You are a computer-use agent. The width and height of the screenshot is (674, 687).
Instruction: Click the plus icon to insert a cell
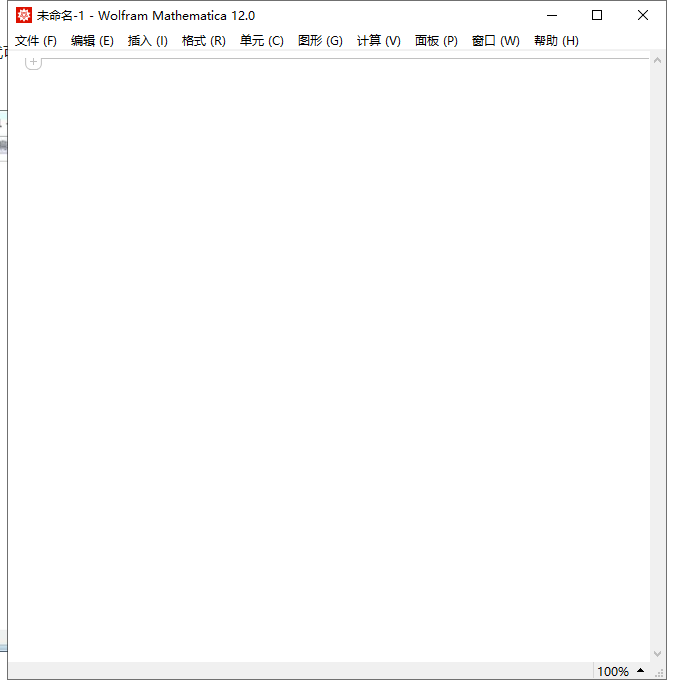click(33, 62)
